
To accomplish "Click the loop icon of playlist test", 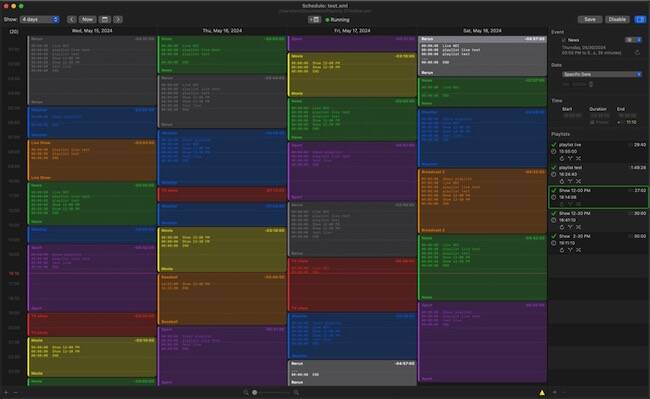I will pos(562,181).
